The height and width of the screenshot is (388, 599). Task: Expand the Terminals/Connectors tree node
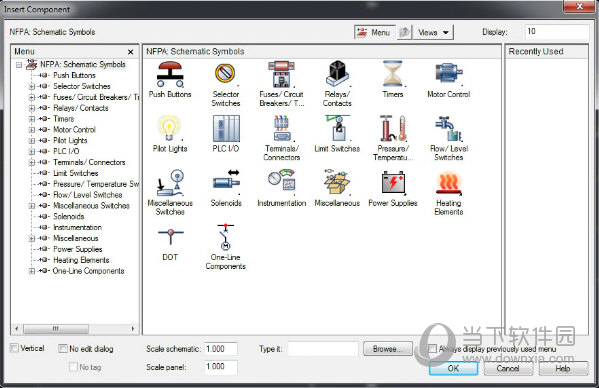pyautogui.click(x=32, y=162)
